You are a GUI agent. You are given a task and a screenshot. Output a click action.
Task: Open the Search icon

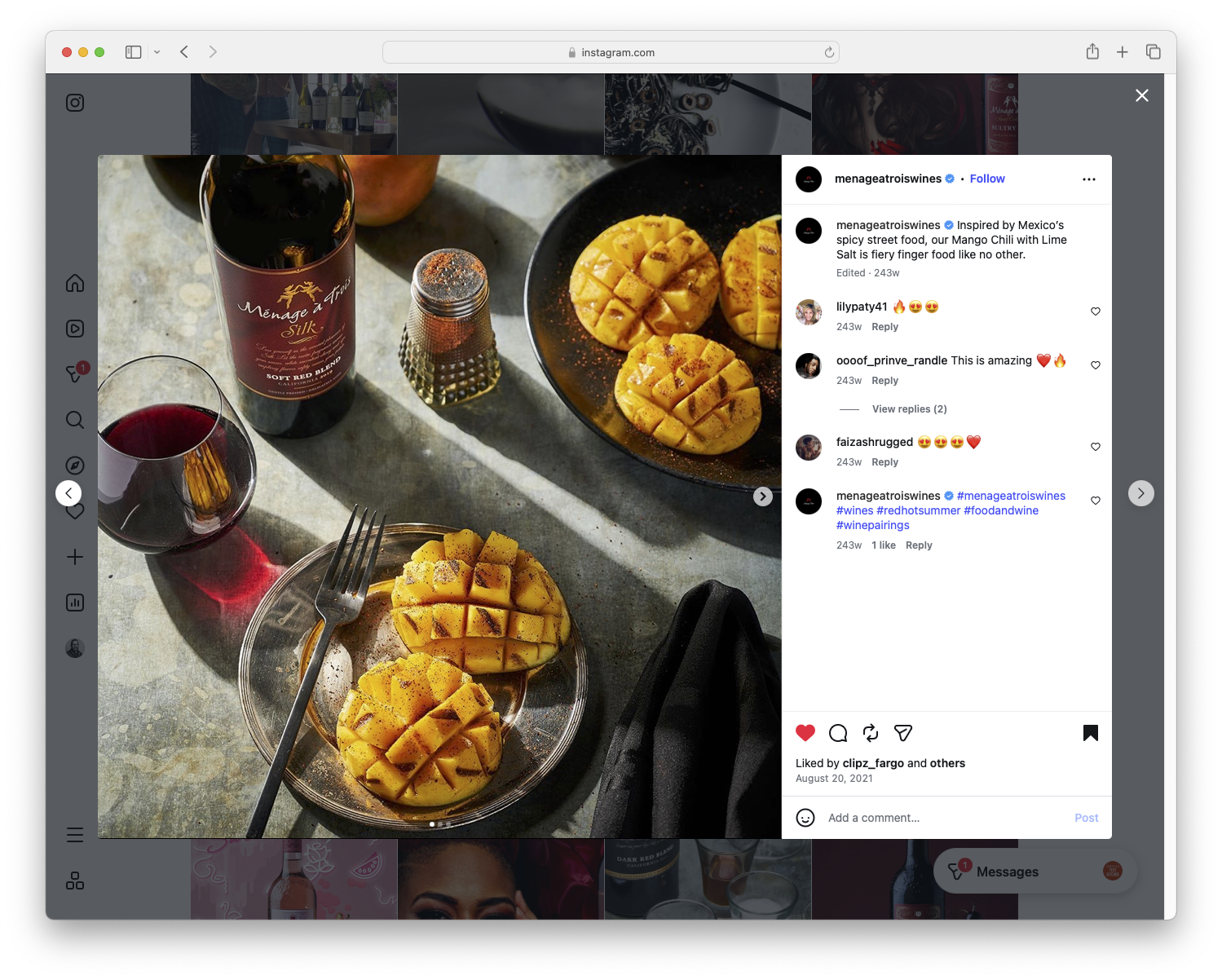tap(75, 420)
